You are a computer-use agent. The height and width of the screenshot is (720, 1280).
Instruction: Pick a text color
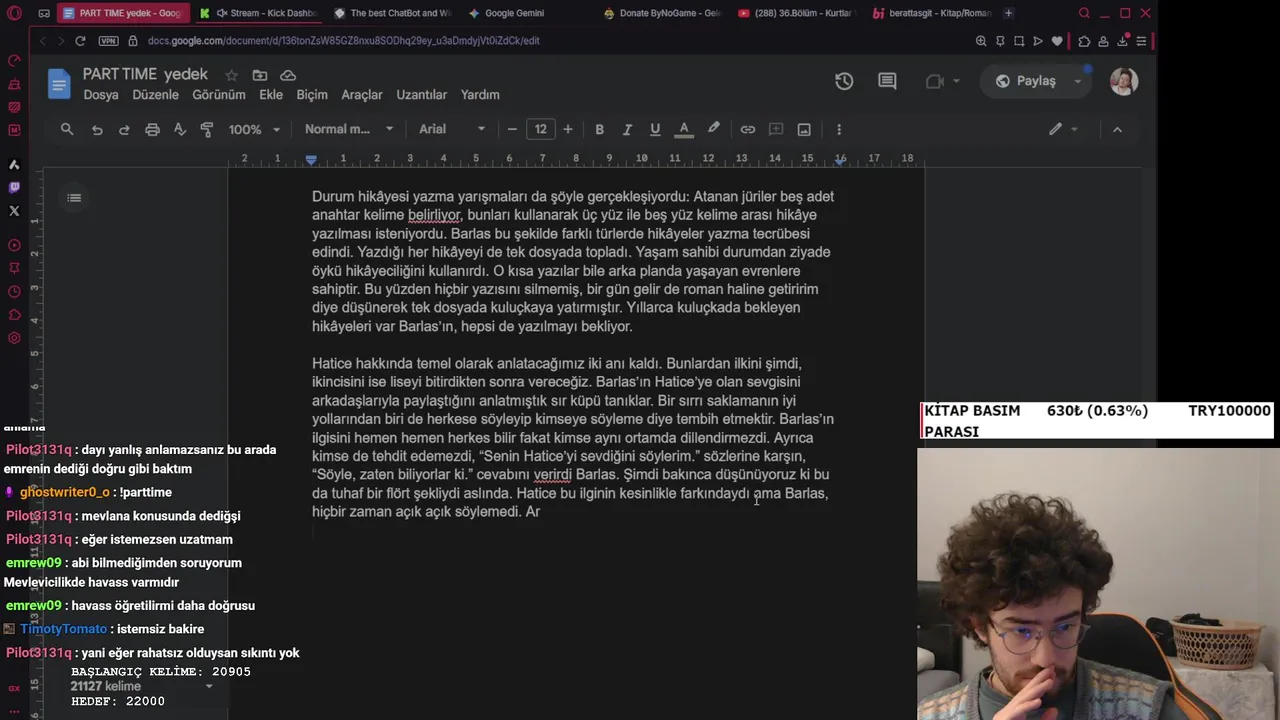tap(684, 129)
